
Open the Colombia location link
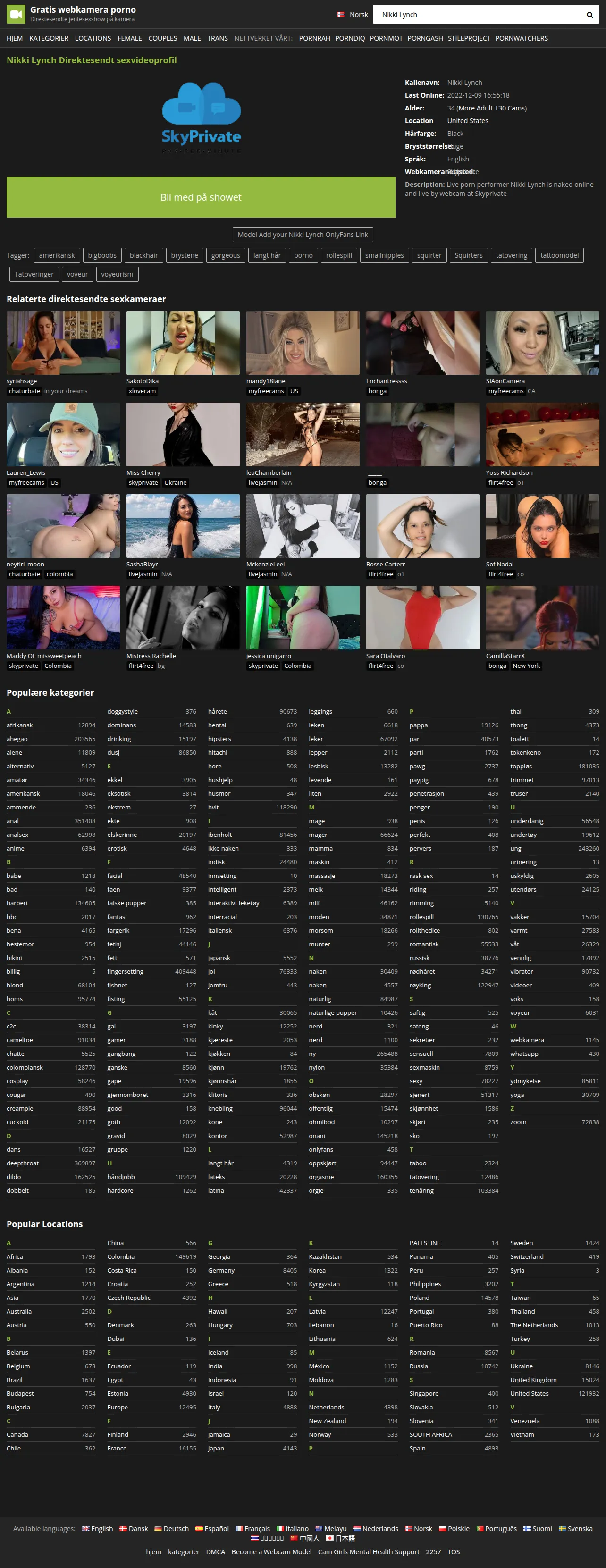tap(121, 1256)
